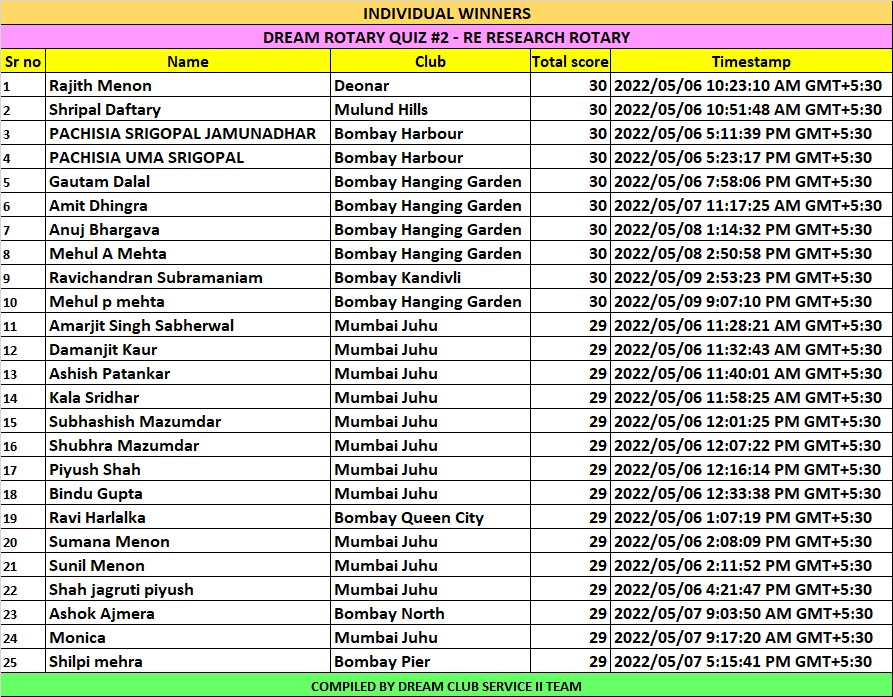Select the name Anuj Bhargava
Screen dimensions: 893x697
[104, 229]
